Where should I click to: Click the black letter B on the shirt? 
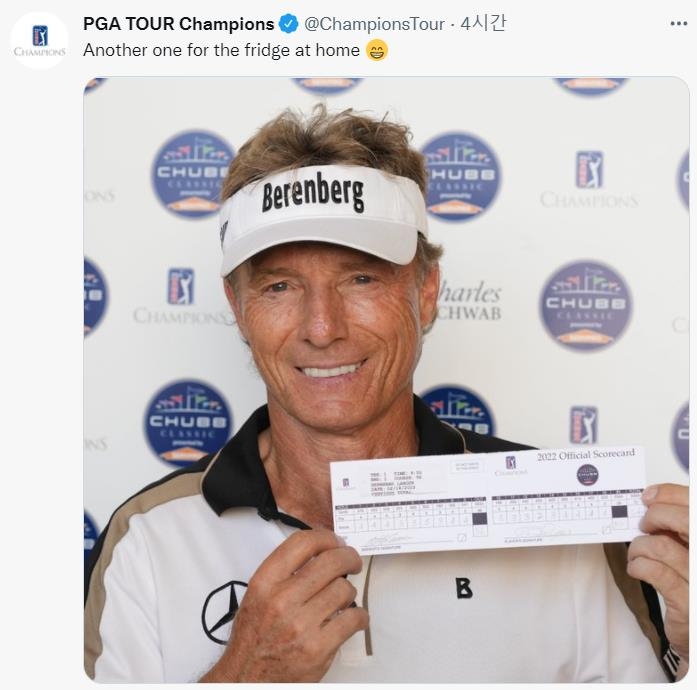tap(464, 588)
